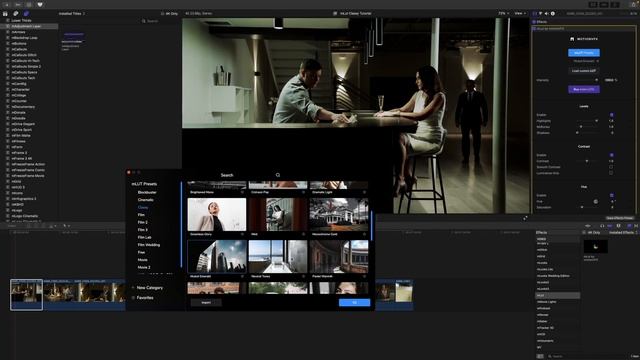Click the search field in titles browser

pos(159,21)
